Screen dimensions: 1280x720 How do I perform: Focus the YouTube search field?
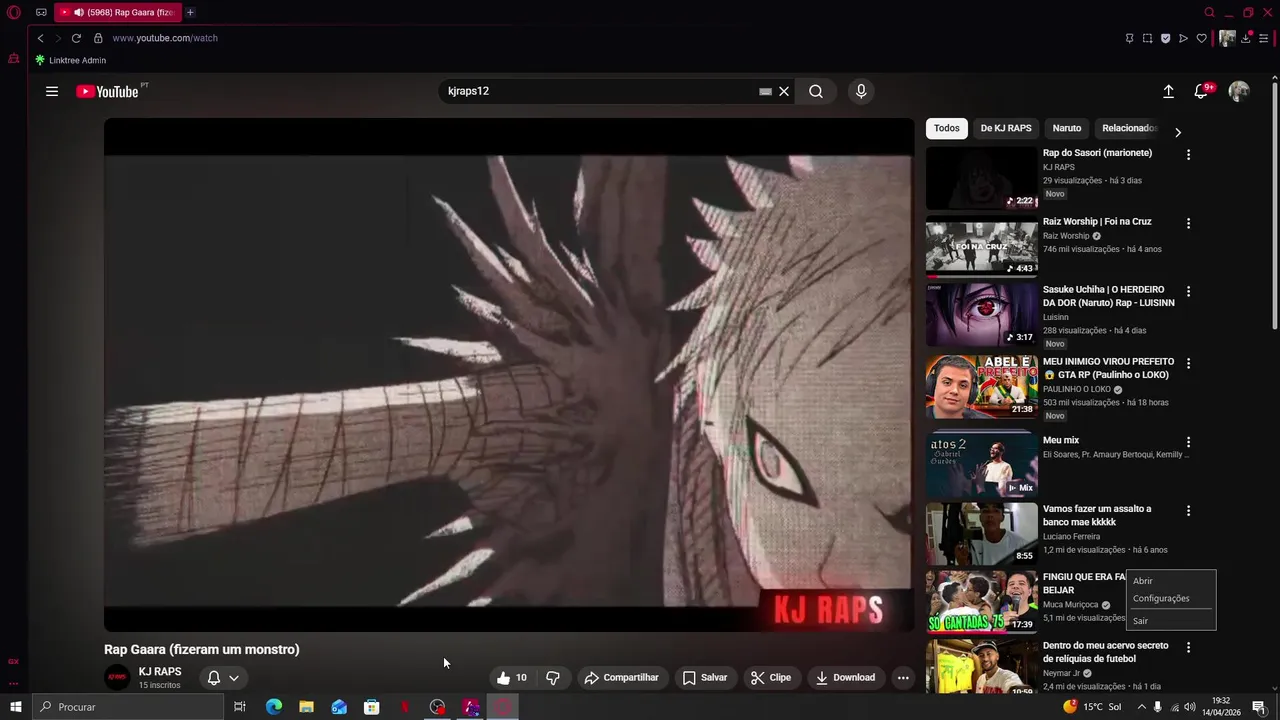(598, 91)
